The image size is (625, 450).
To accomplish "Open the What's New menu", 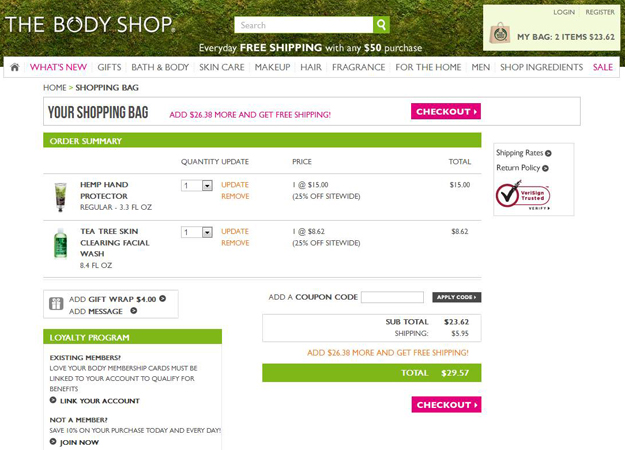I will coord(58,67).
